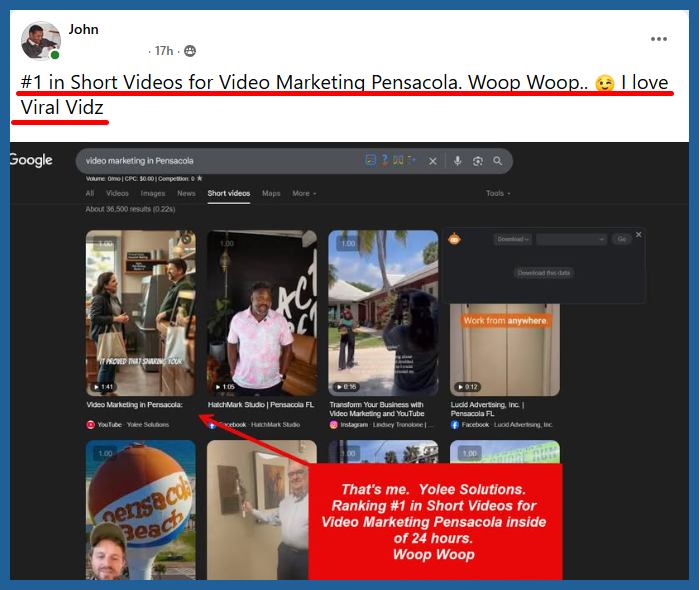The height and width of the screenshot is (590, 699).
Task: Open the post options three-dot menu
Action: pyautogui.click(x=658, y=39)
